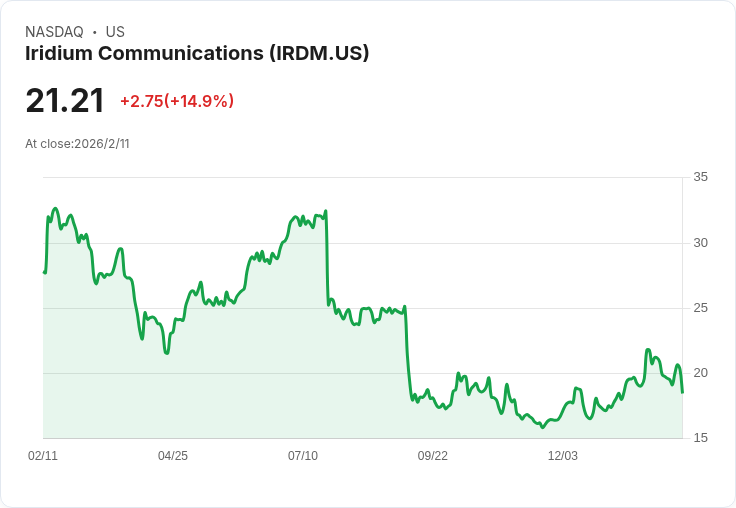Click the 25 price axis label
736x508 pixels.
pos(700,308)
